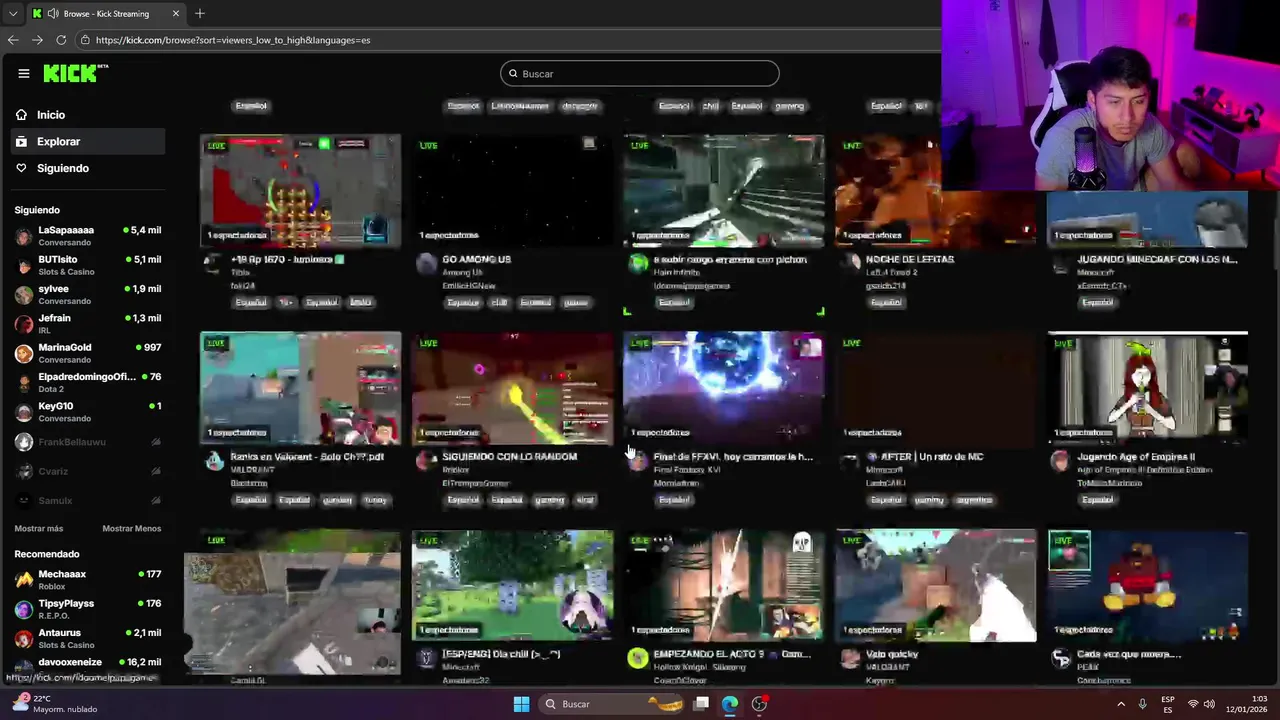Click [ESP/ENG] Dia chill stream title
Image resolution: width=1280 pixels, height=720 pixels.
501,654
